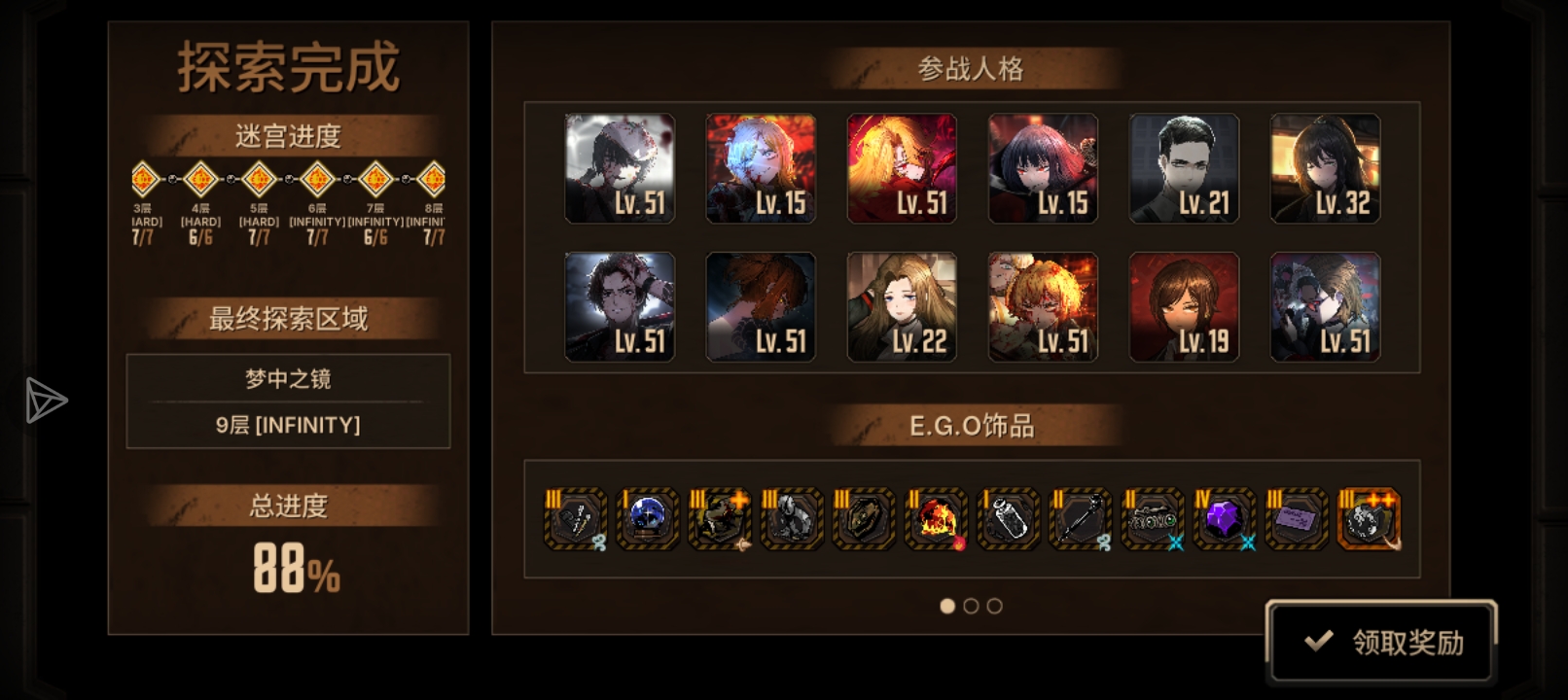Select the flaming skull E.G.O gift
This screenshot has width=1568, height=700.
pyautogui.click(x=936, y=518)
